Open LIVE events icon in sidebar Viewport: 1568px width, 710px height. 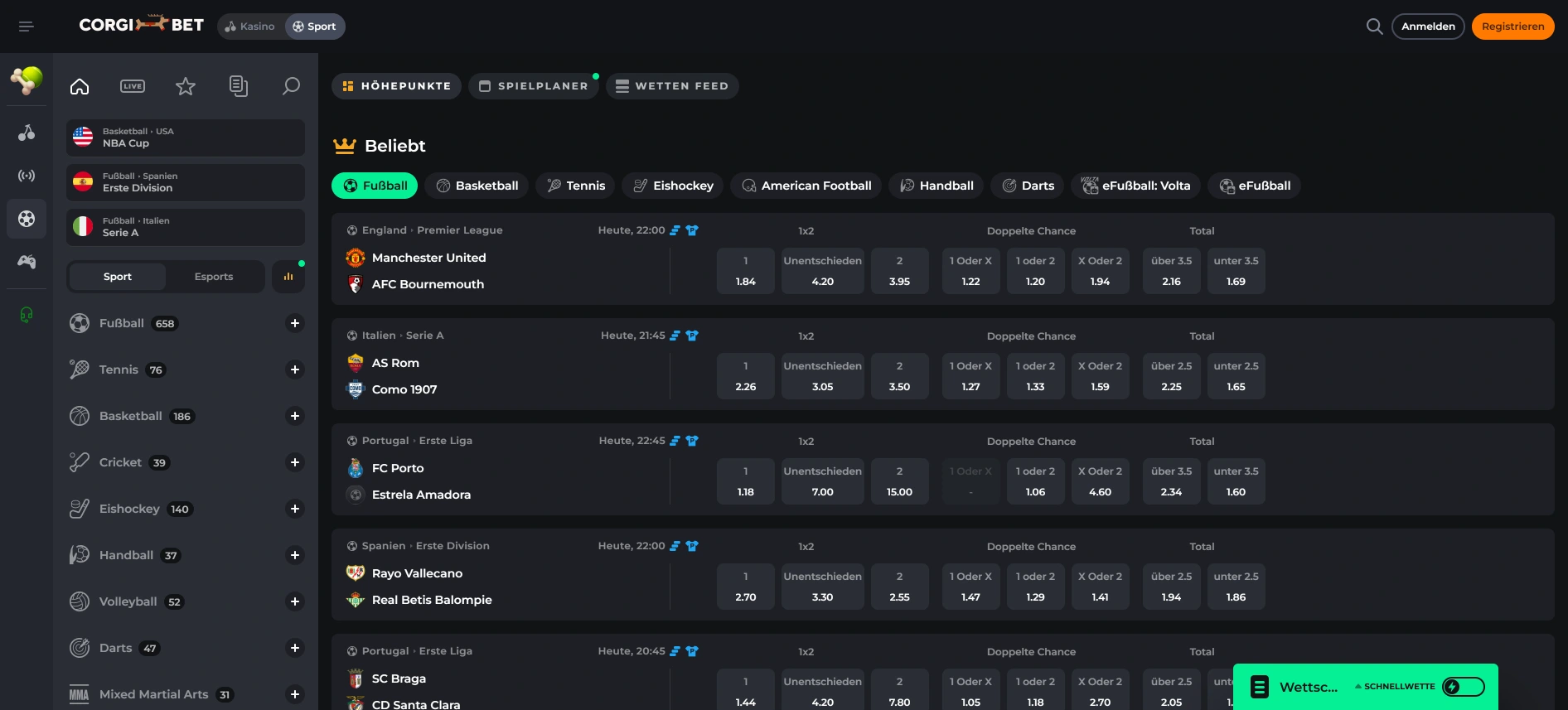coord(133,86)
